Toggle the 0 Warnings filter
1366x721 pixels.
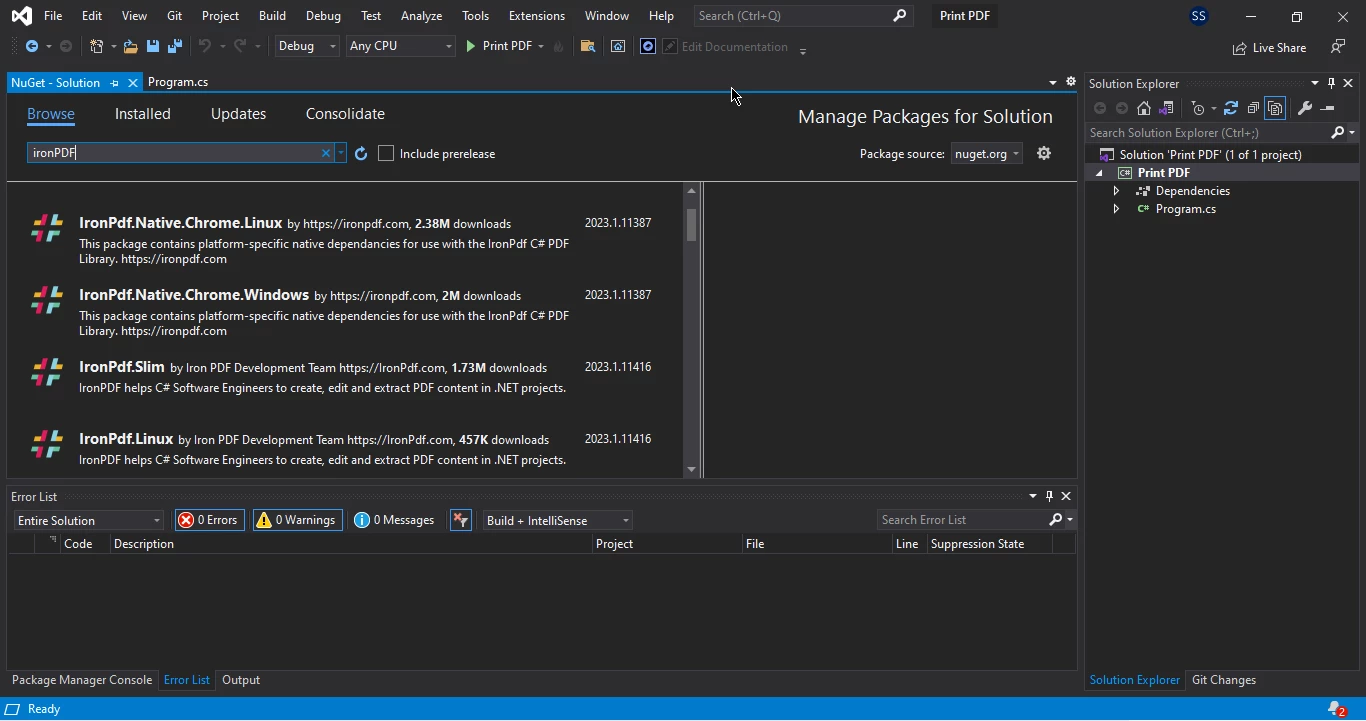click(x=297, y=521)
